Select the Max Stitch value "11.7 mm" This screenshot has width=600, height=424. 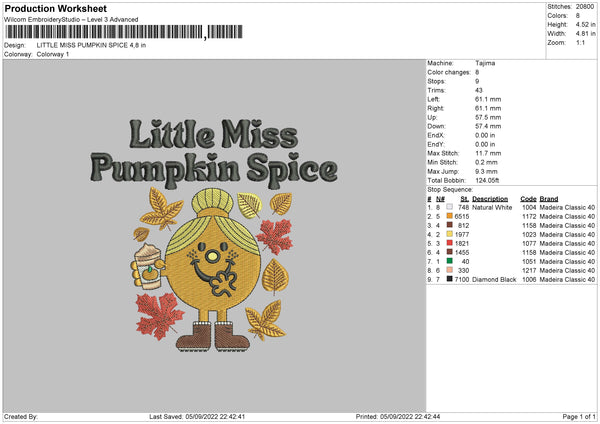click(x=488, y=153)
